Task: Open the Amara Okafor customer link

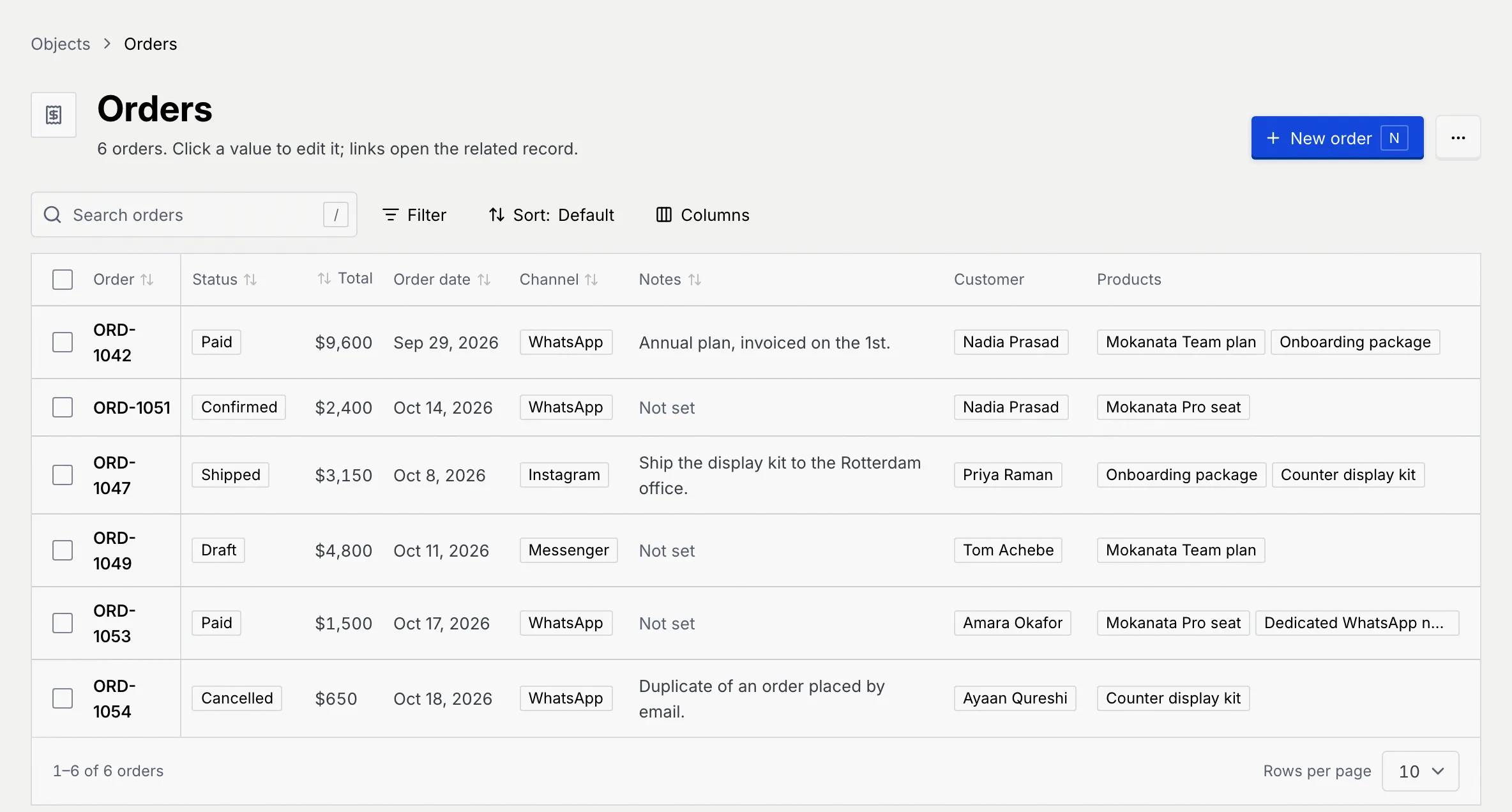Action: pyautogui.click(x=1013, y=623)
